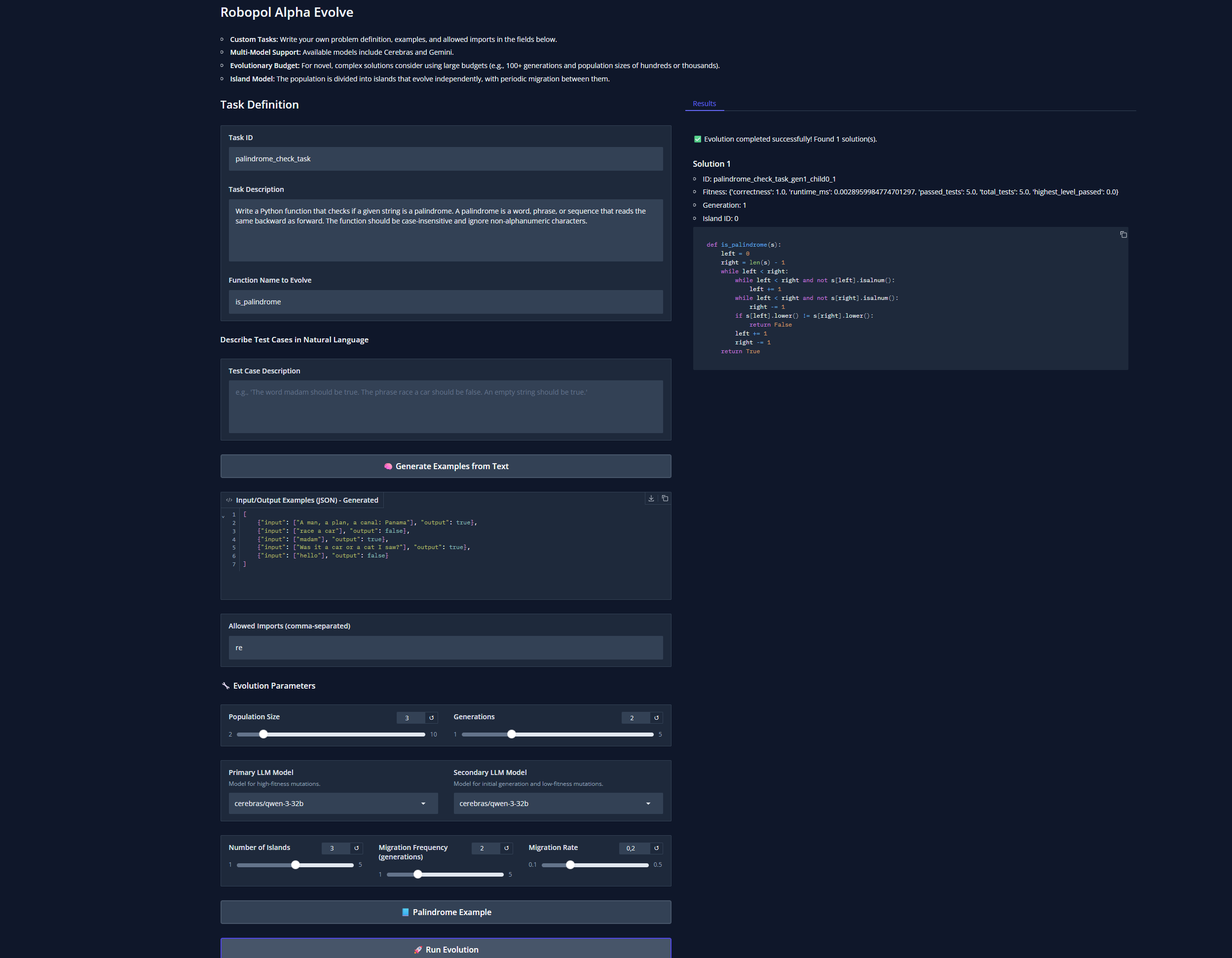Collapse the JSON array at line 1
This screenshot has height=958, width=1232.
[x=224, y=515]
